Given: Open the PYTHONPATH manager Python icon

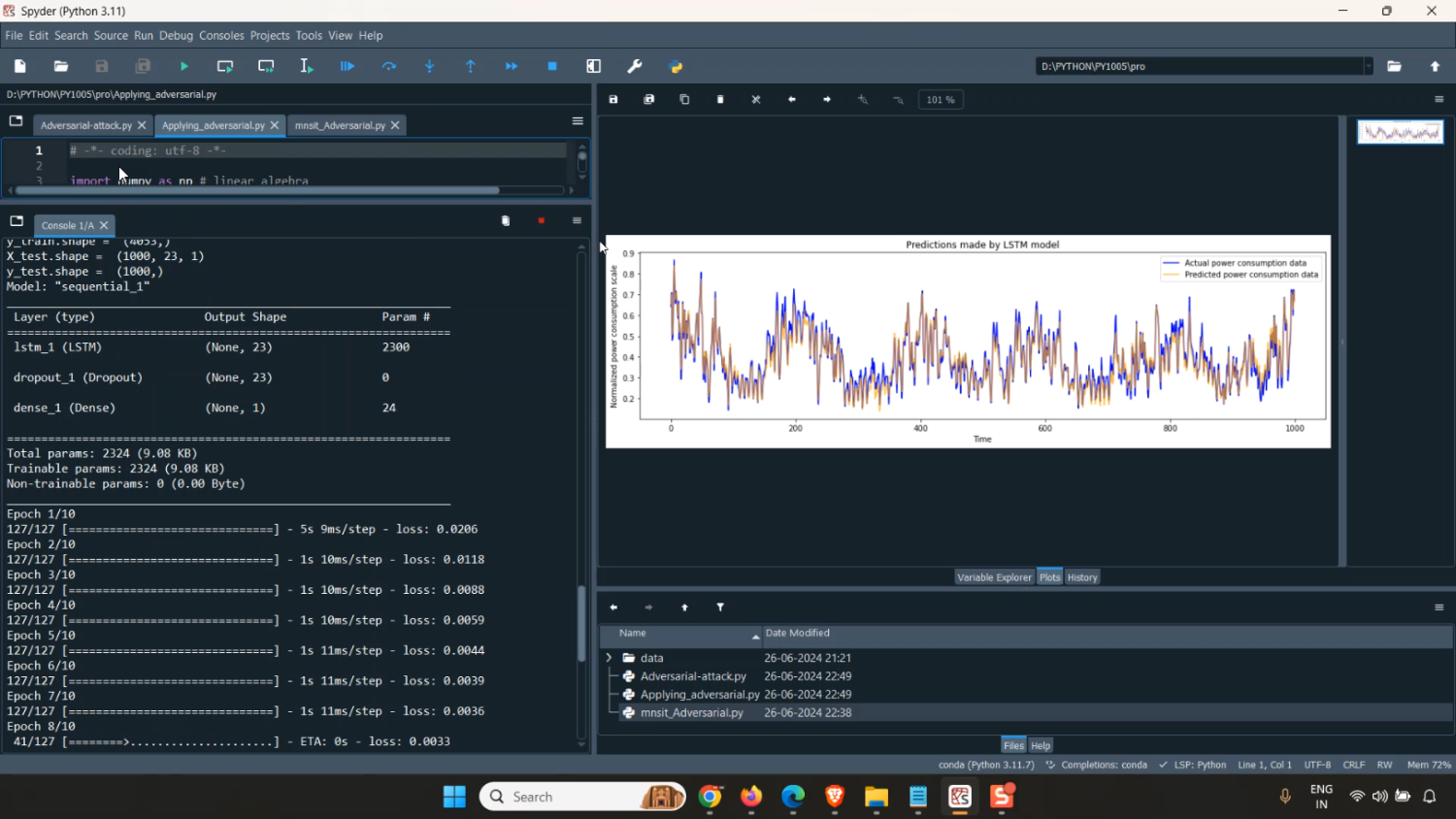Looking at the screenshot, I should (x=677, y=66).
